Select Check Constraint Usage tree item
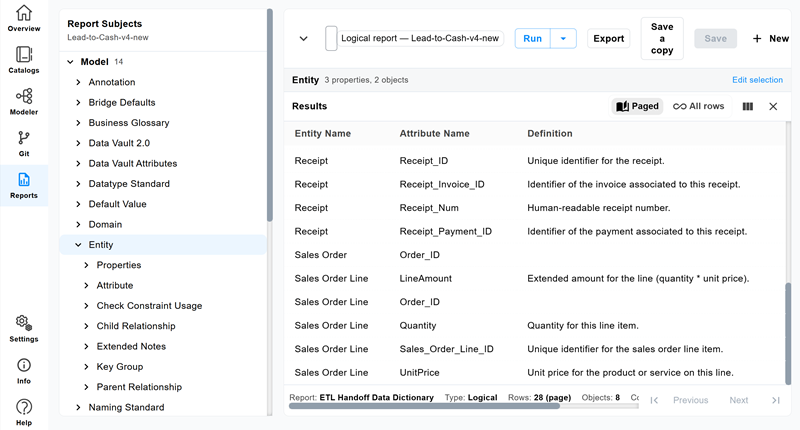 tap(149, 306)
